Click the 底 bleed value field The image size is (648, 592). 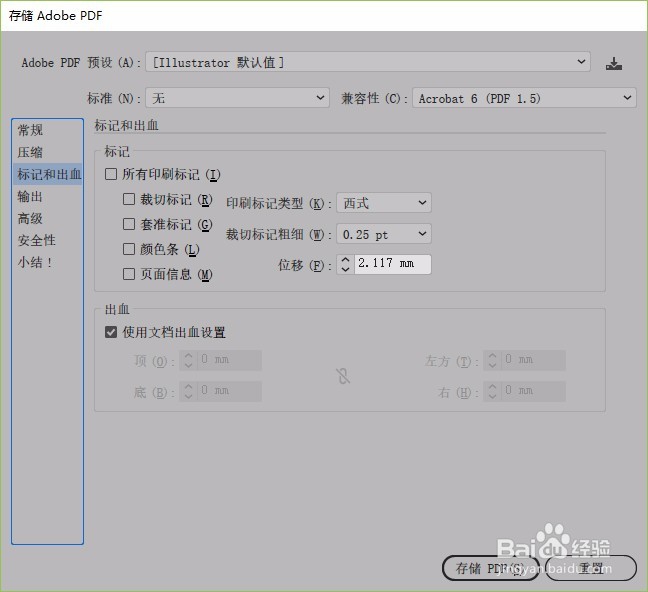[x=229, y=391]
